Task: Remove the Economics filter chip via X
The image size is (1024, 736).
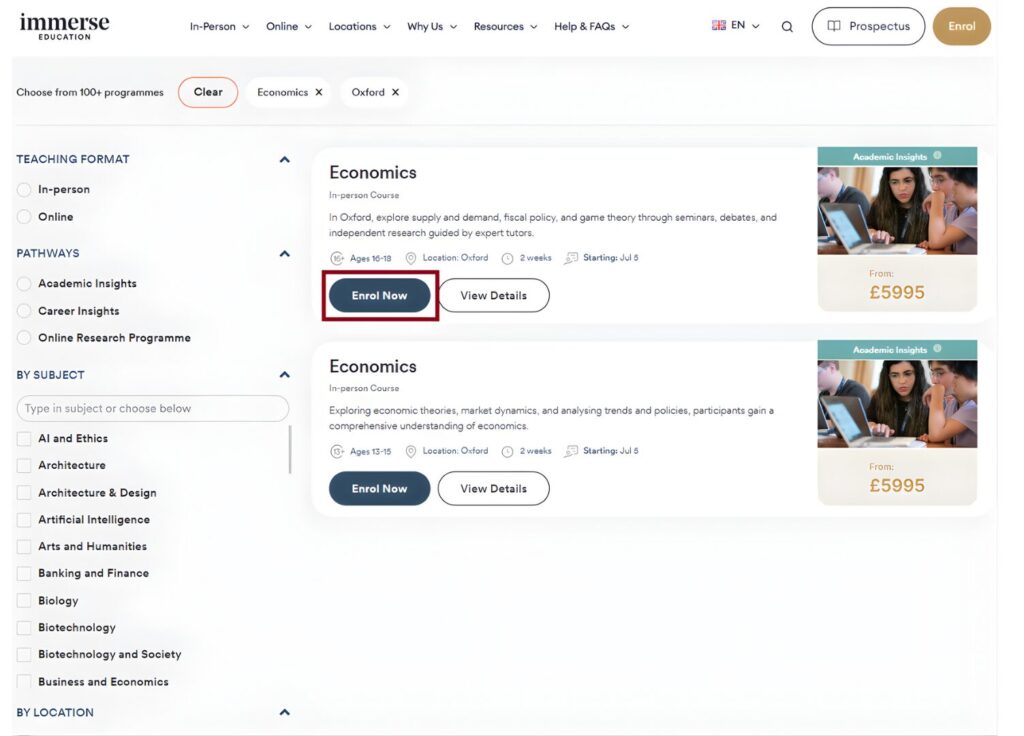Action: click(319, 92)
